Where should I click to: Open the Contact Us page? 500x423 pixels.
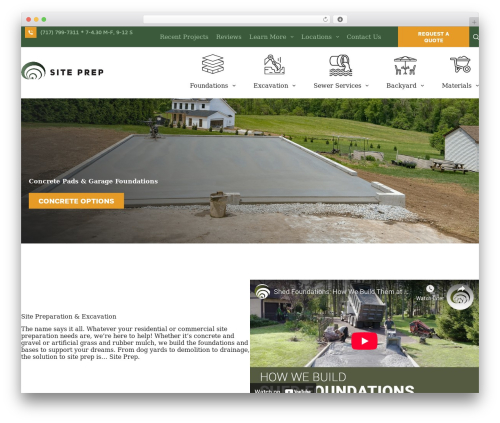click(364, 37)
